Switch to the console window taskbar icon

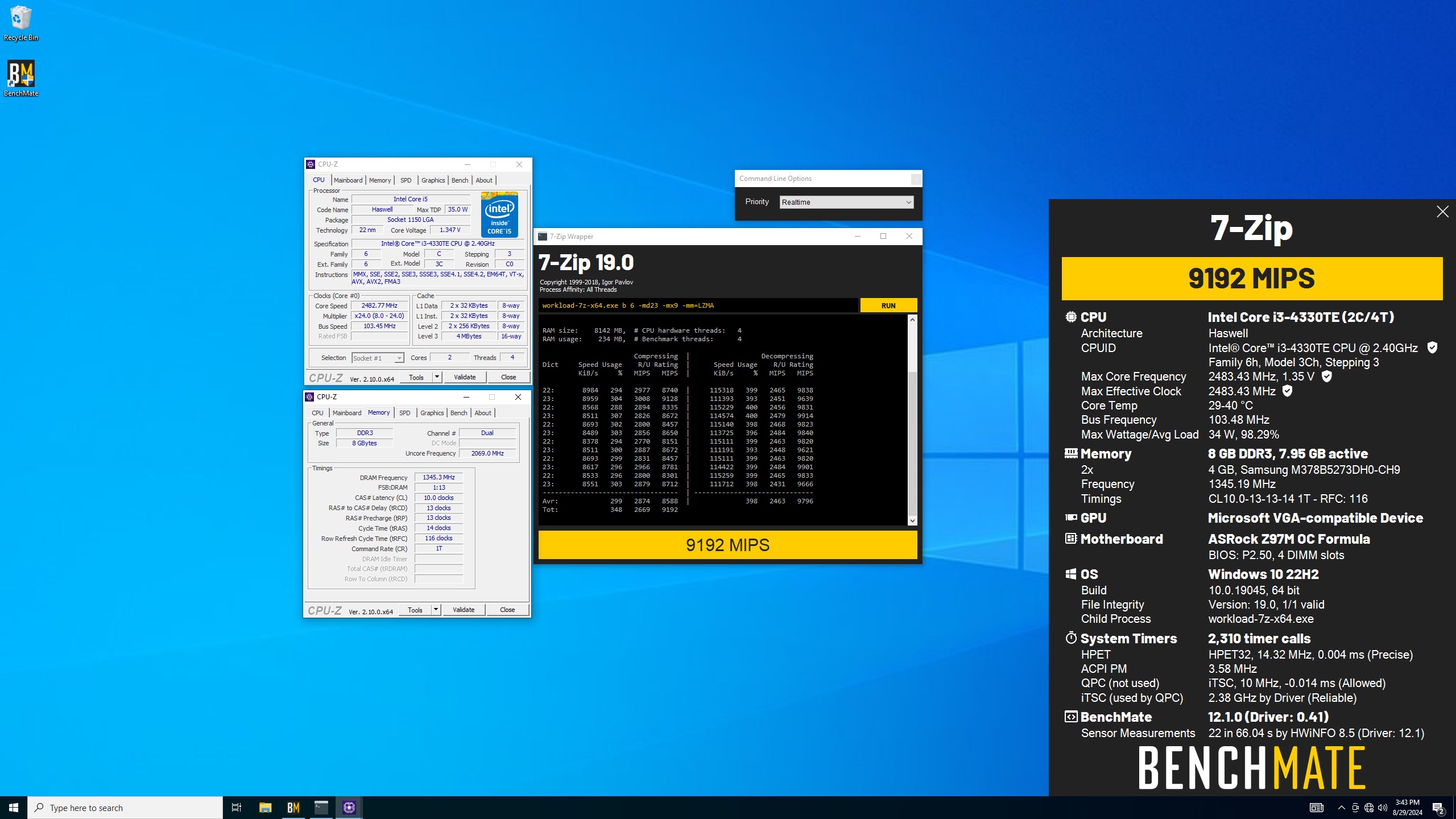pyautogui.click(x=321, y=808)
